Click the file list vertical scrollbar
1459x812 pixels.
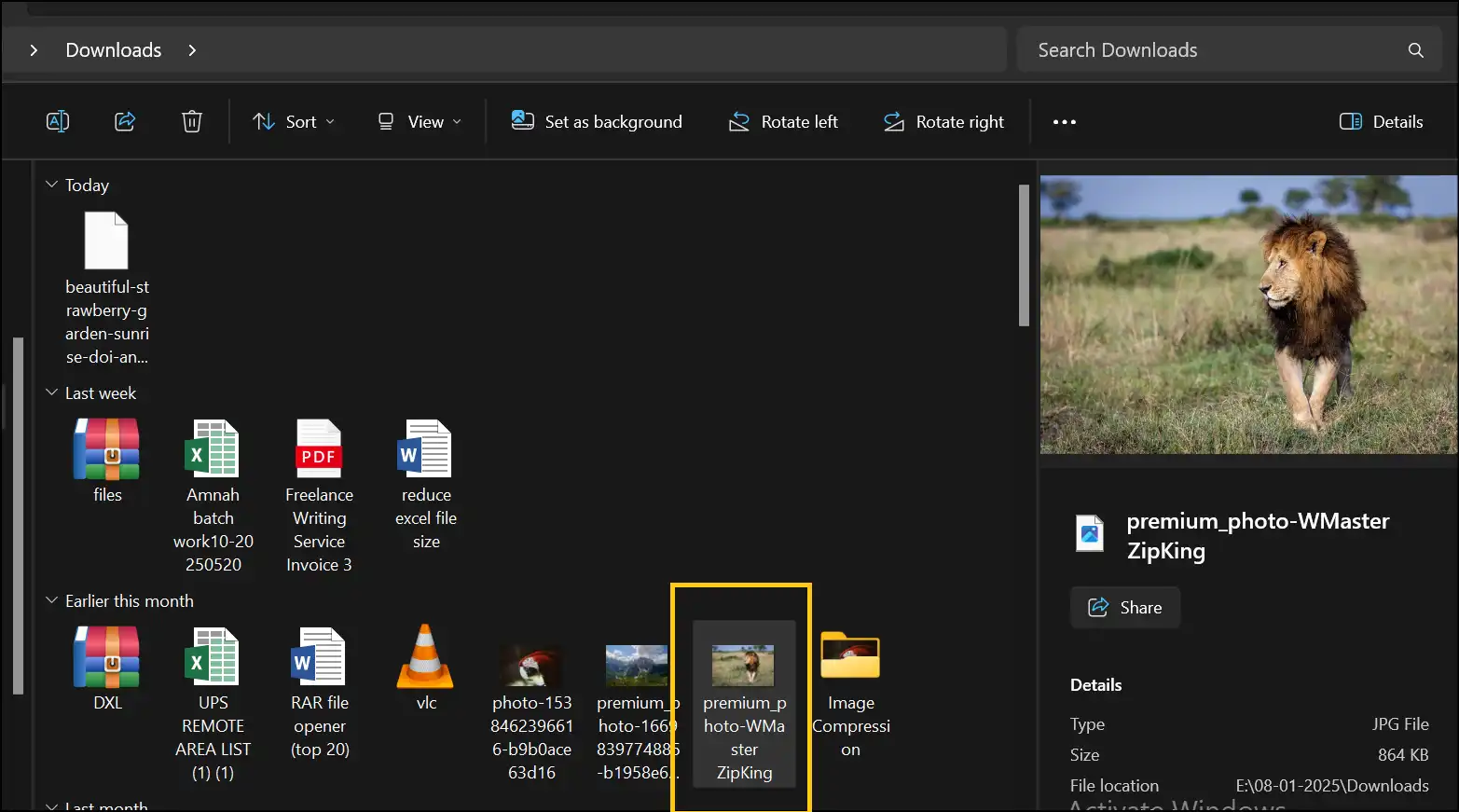tap(1024, 255)
